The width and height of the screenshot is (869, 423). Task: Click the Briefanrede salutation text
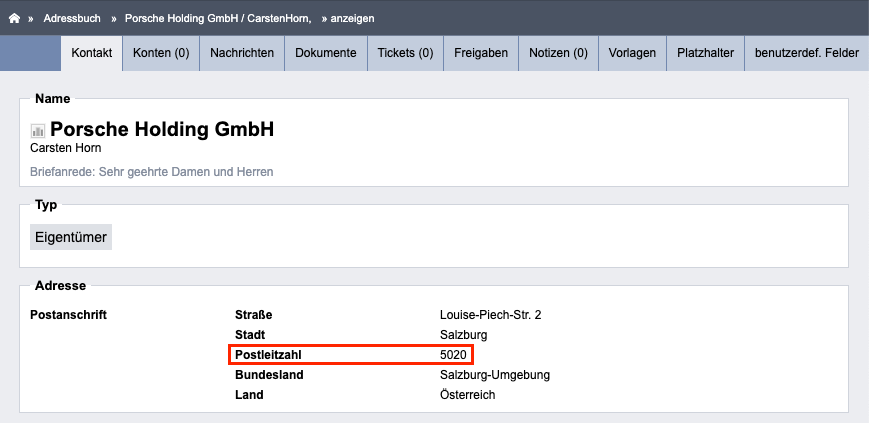pyautogui.click(x=152, y=172)
